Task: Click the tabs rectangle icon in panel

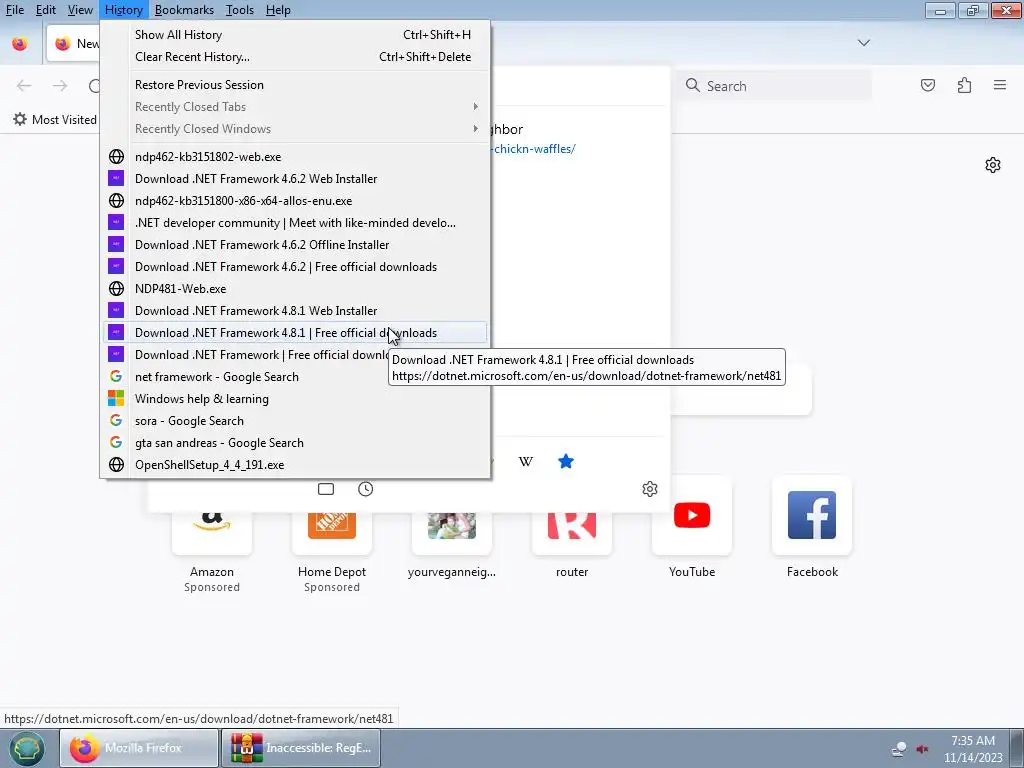Action: pyautogui.click(x=326, y=489)
